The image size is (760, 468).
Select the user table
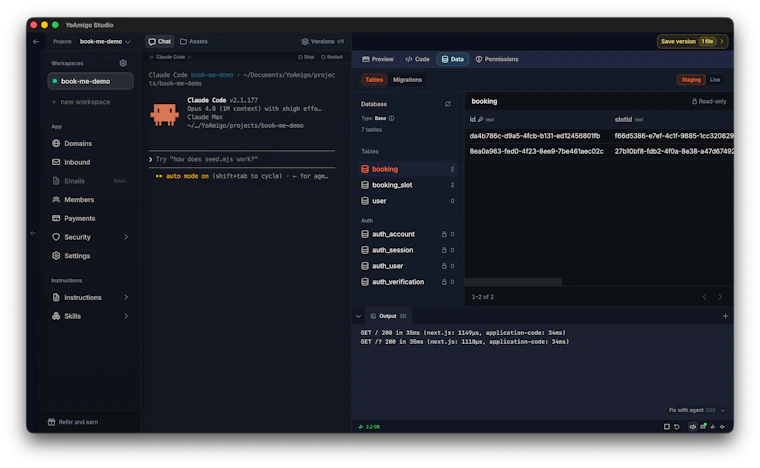pyautogui.click(x=407, y=201)
